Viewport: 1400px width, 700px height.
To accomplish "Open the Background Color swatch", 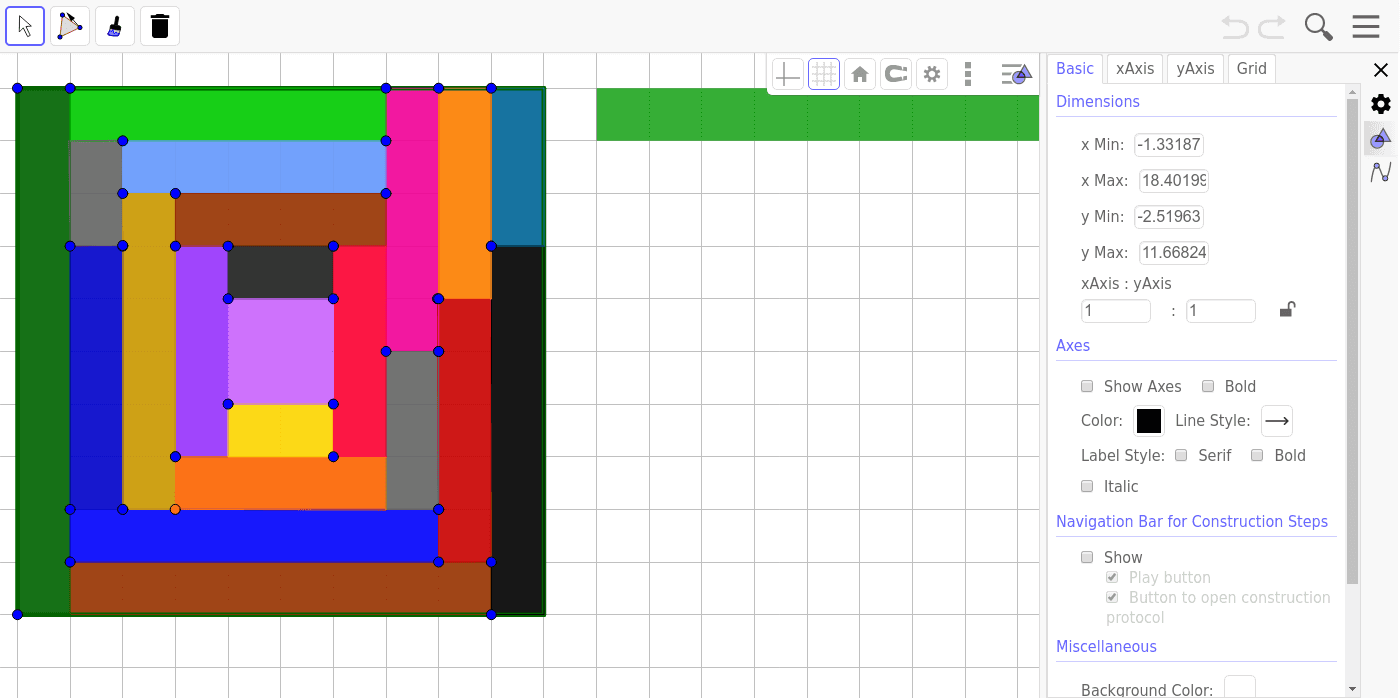I will click(x=1240, y=689).
